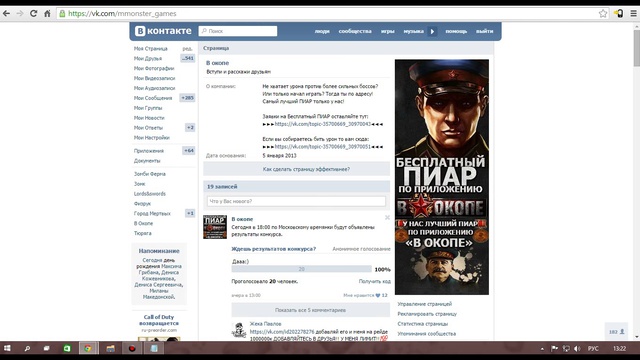Open 'Мои Группы' in left menu

[148, 108]
